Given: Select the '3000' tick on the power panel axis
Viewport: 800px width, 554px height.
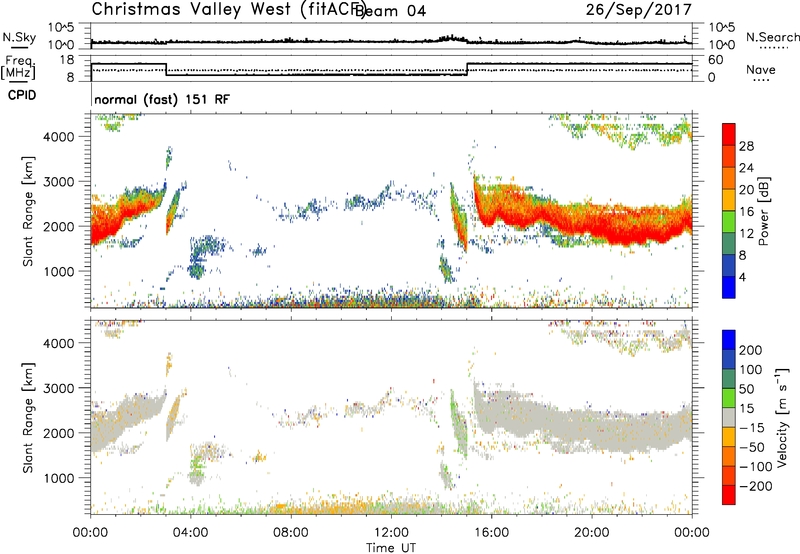Looking at the screenshot, I should coord(58,182).
